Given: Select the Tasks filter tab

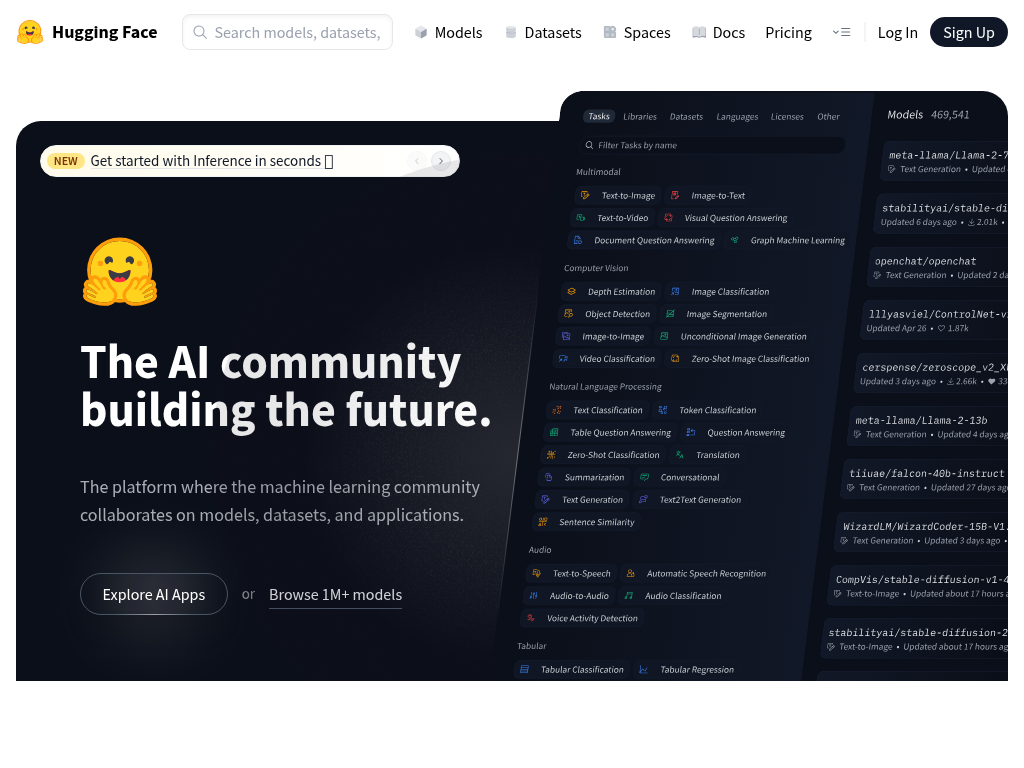Looking at the screenshot, I should tap(599, 116).
